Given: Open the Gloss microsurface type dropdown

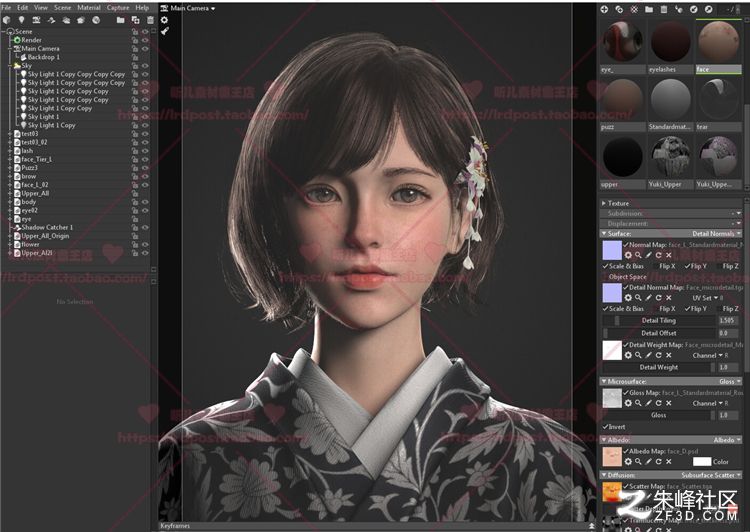Looking at the screenshot, I should tap(730, 381).
